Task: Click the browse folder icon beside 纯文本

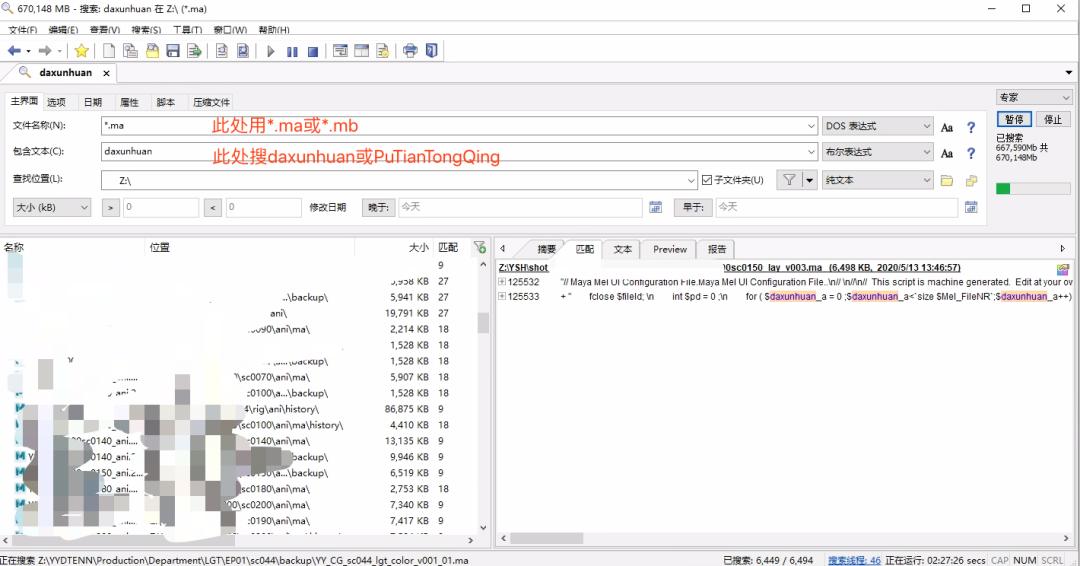Action: coord(947,180)
